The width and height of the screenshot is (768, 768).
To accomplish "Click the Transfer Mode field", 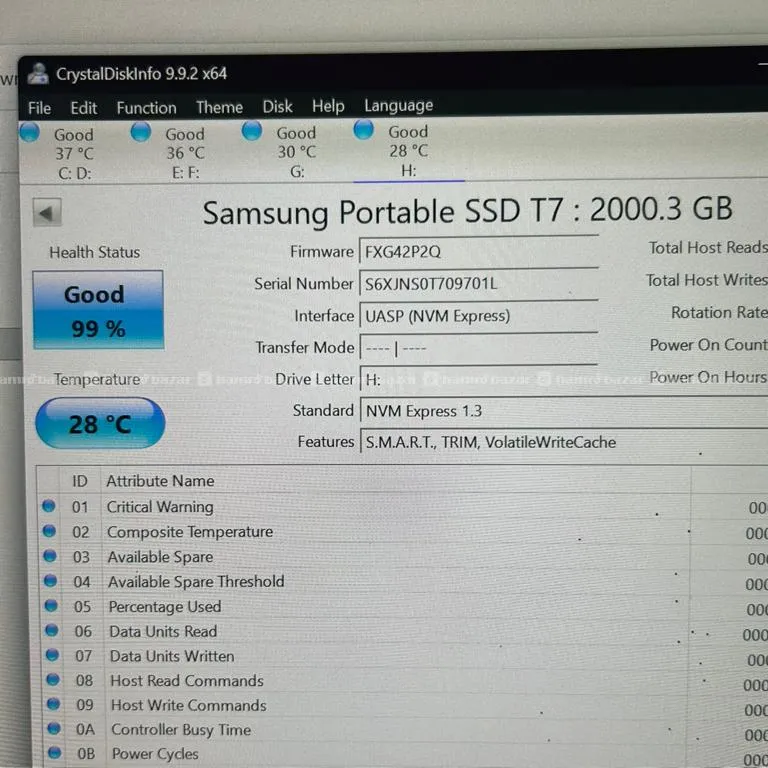I will tap(479, 348).
